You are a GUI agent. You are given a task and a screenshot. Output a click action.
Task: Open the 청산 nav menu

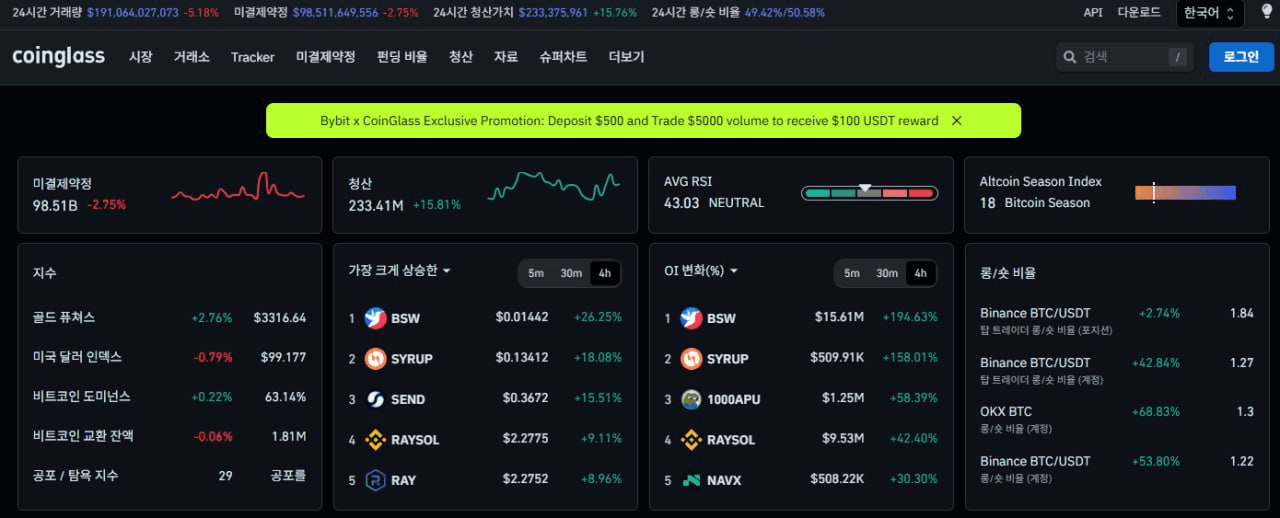(460, 57)
